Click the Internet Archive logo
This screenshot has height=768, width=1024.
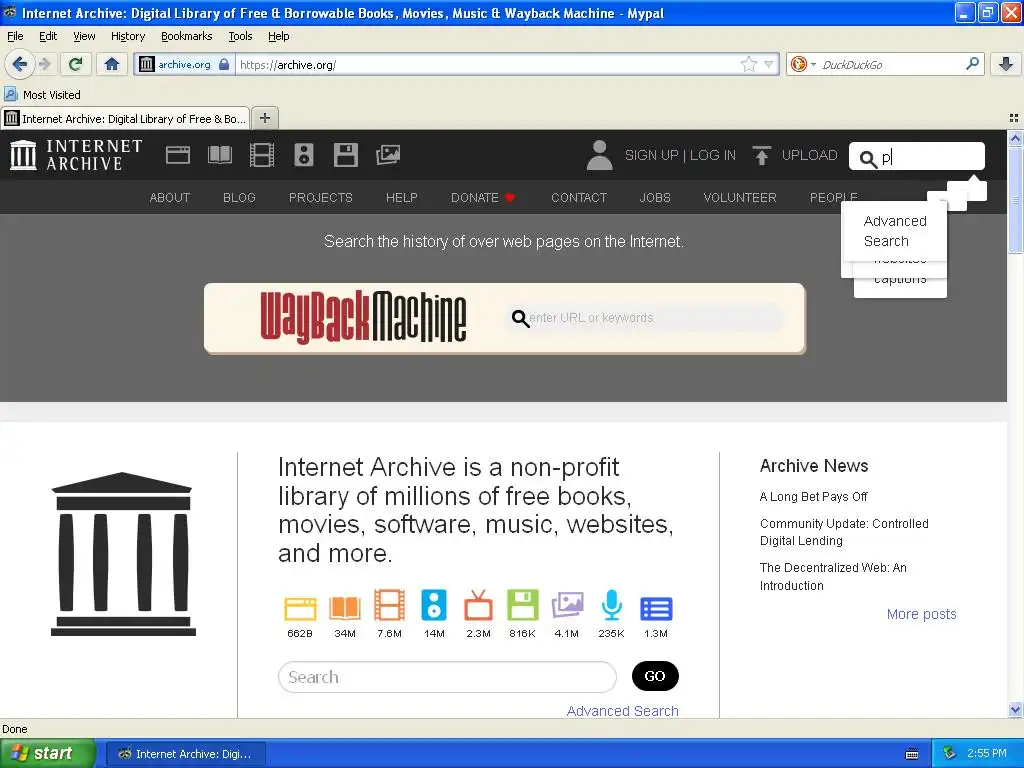(76, 155)
